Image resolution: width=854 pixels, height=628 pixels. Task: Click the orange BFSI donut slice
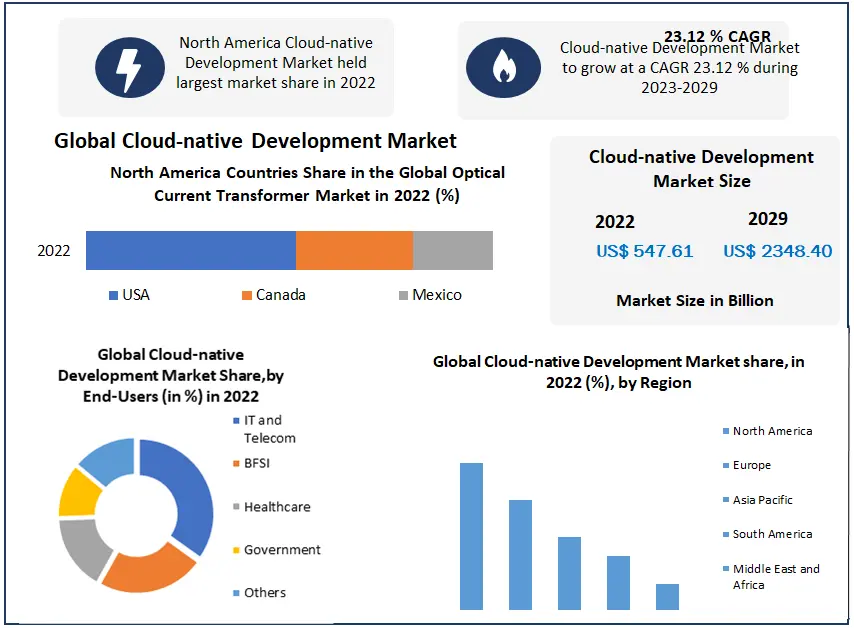pyautogui.click(x=149, y=569)
